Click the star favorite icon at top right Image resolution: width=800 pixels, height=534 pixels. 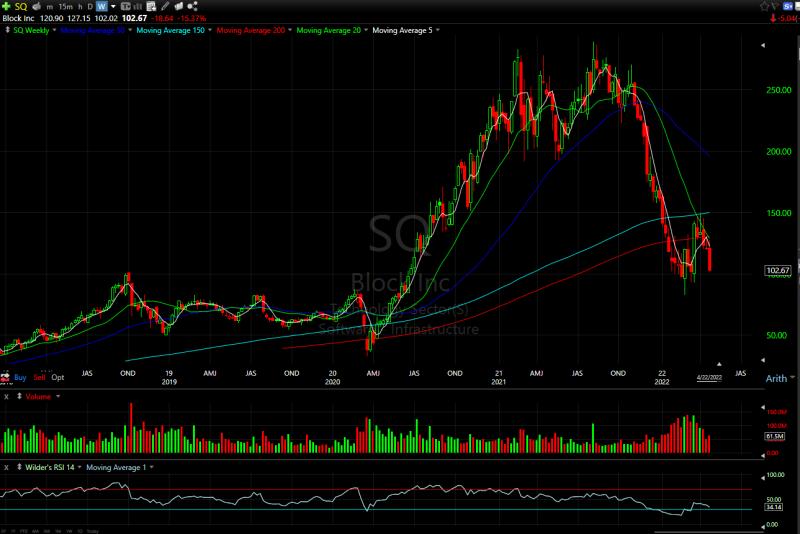click(x=764, y=6)
